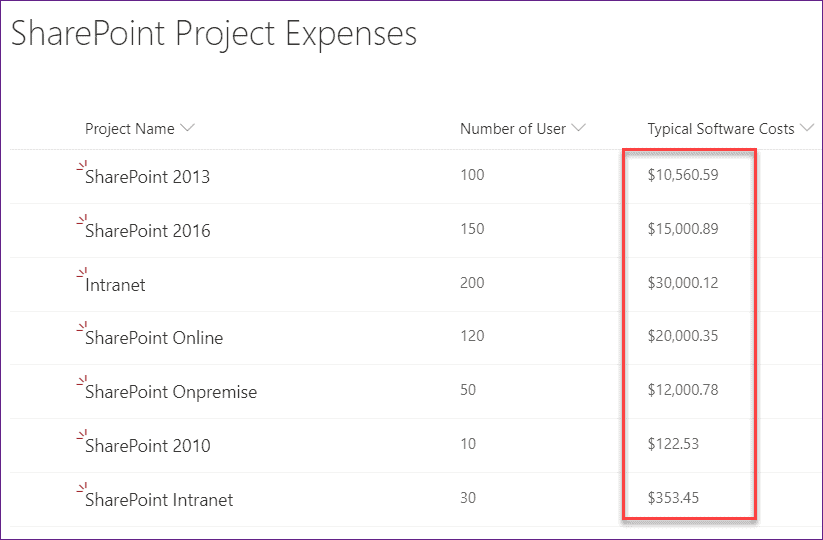Click the new-item marker beside SharePoint 2013
This screenshot has height=540, width=823.
pyautogui.click(x=82, y=166)
